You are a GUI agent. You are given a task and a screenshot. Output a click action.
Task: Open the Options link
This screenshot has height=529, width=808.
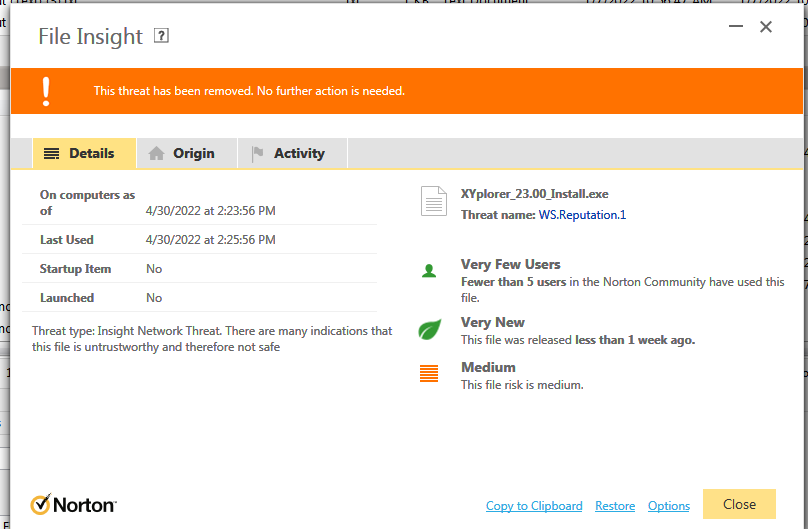point(668,506)
